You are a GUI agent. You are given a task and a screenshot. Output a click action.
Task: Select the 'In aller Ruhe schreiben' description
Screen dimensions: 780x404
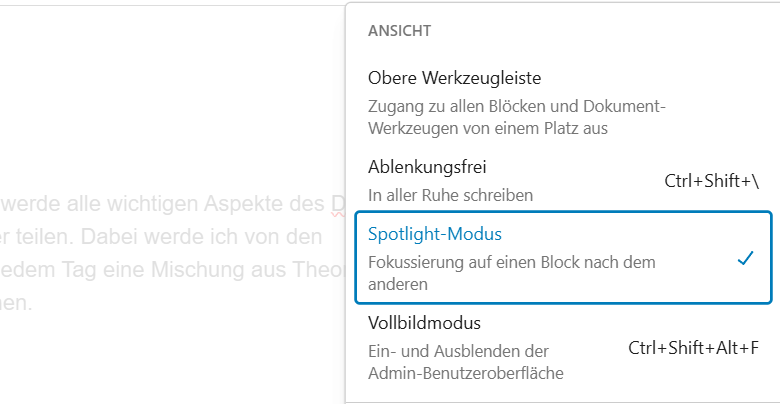tap(450, 195)
